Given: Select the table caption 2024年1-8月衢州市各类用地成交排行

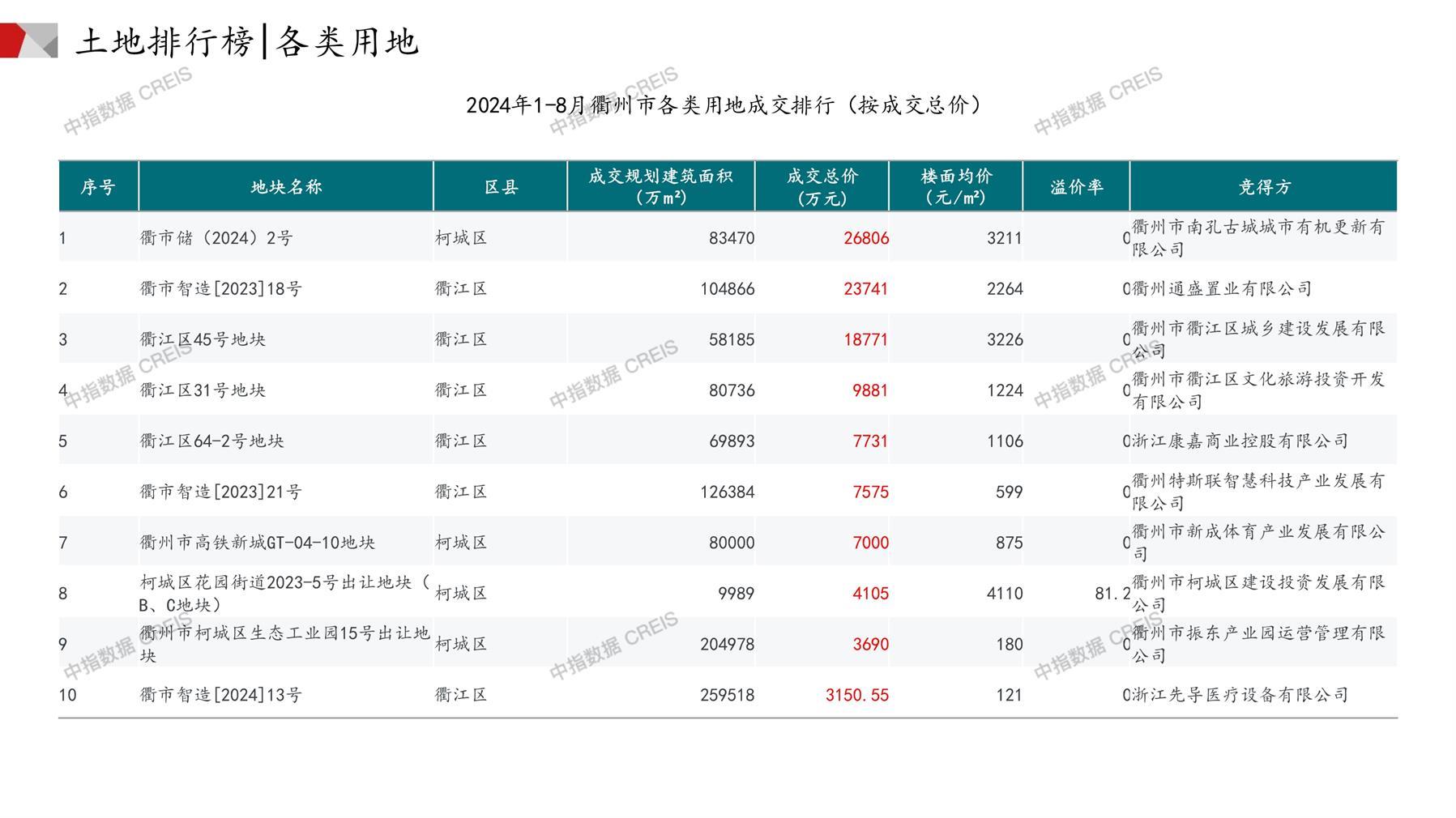Looking at the screenshot, I should (724, 105).
